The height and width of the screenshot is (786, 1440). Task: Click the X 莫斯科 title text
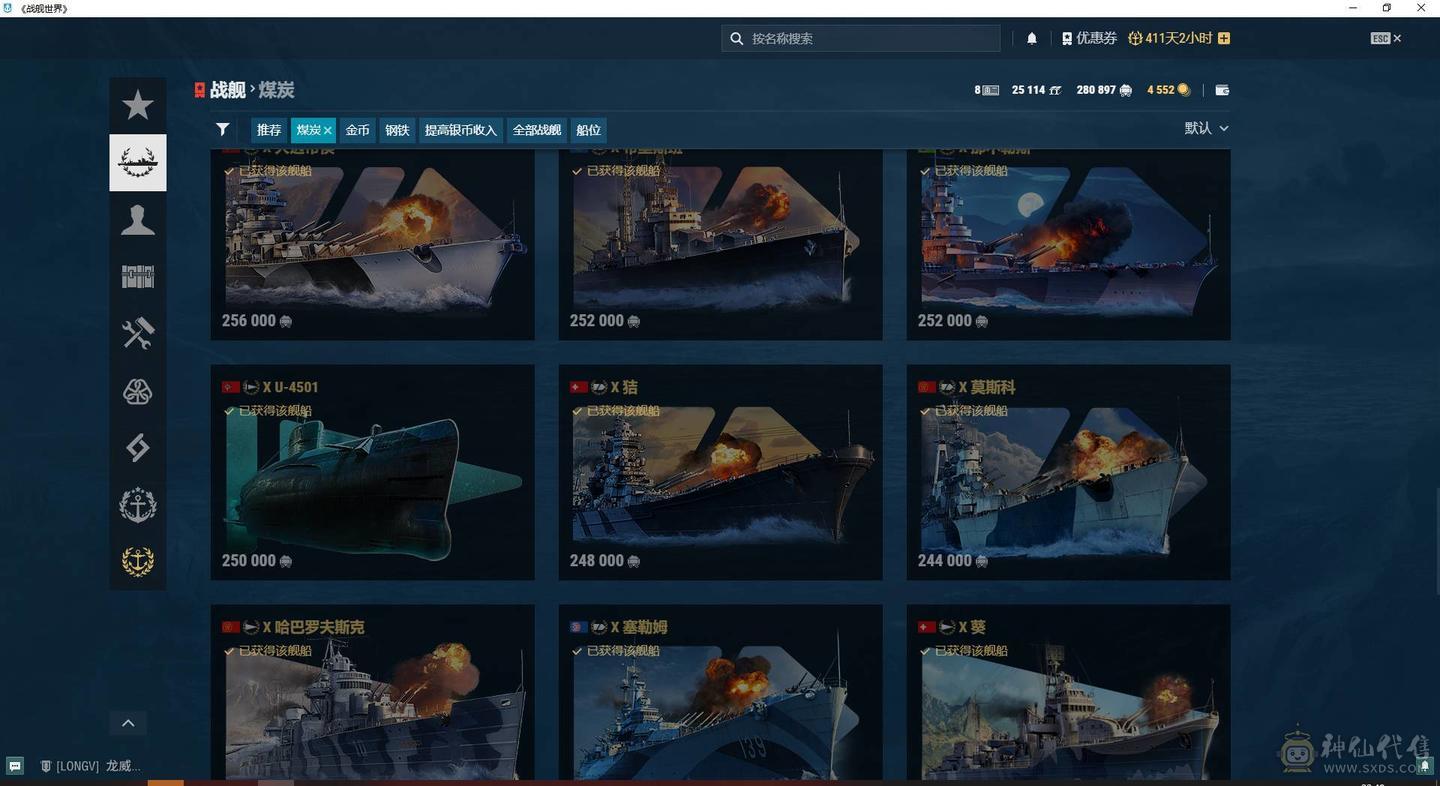(x=986, y=387)
